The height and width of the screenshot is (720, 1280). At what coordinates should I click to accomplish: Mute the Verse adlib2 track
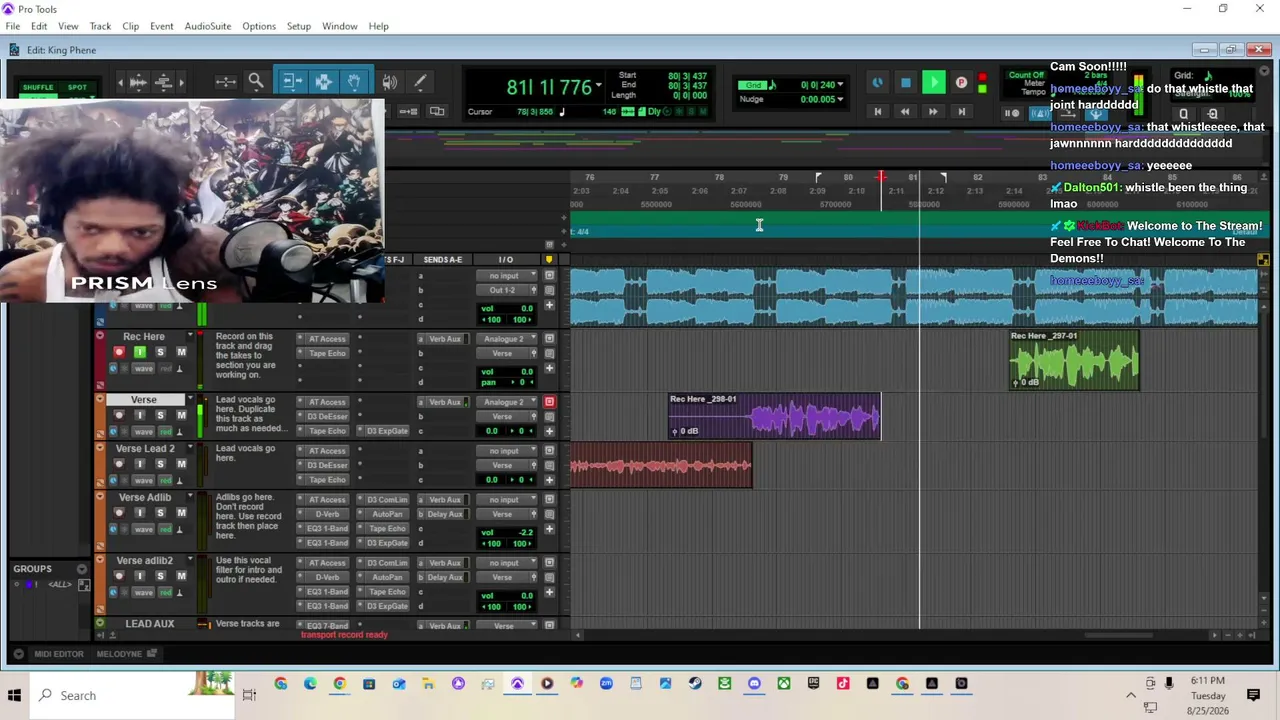point(181,576)
